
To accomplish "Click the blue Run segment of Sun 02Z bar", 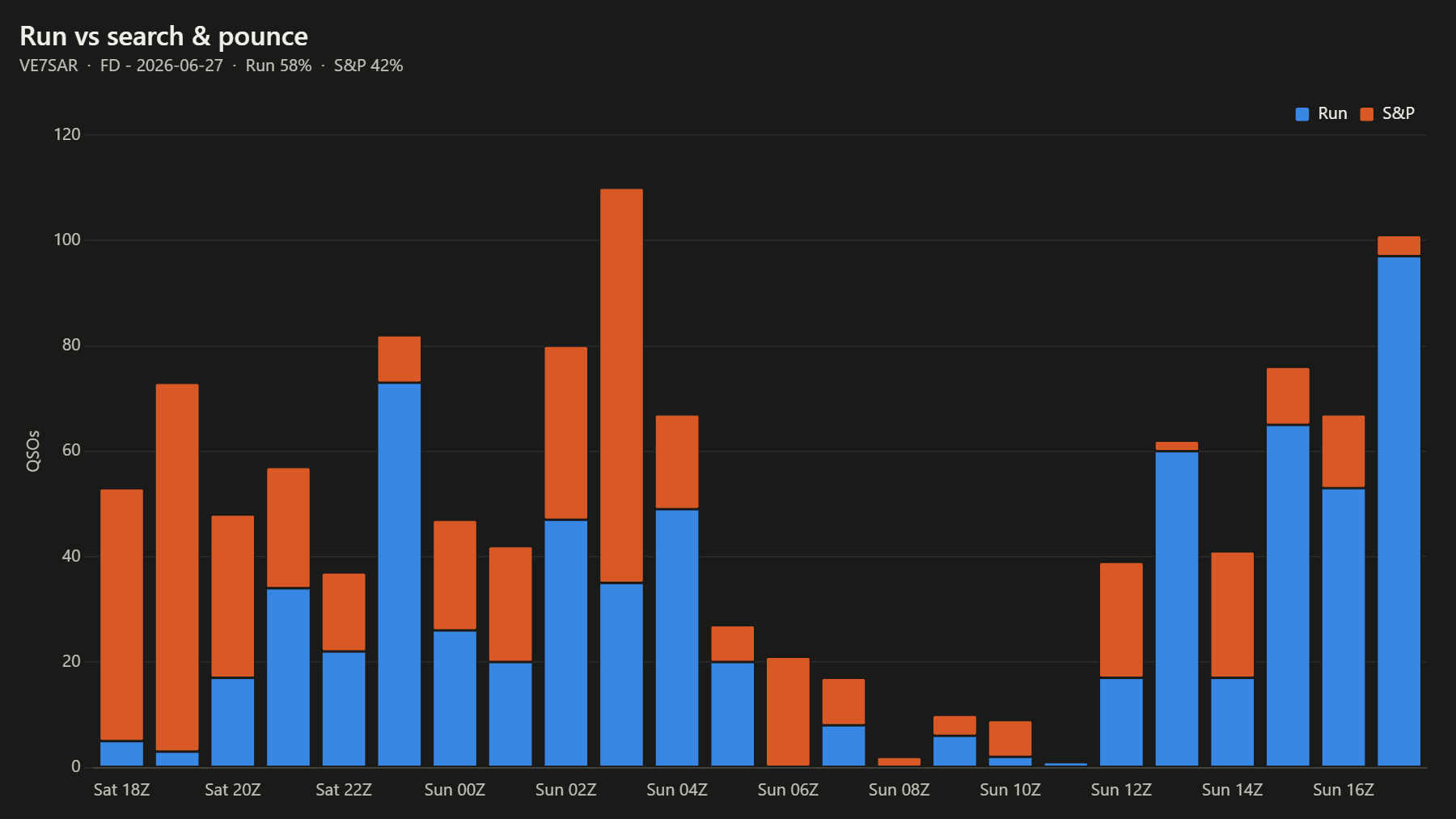I will (566, 643).
